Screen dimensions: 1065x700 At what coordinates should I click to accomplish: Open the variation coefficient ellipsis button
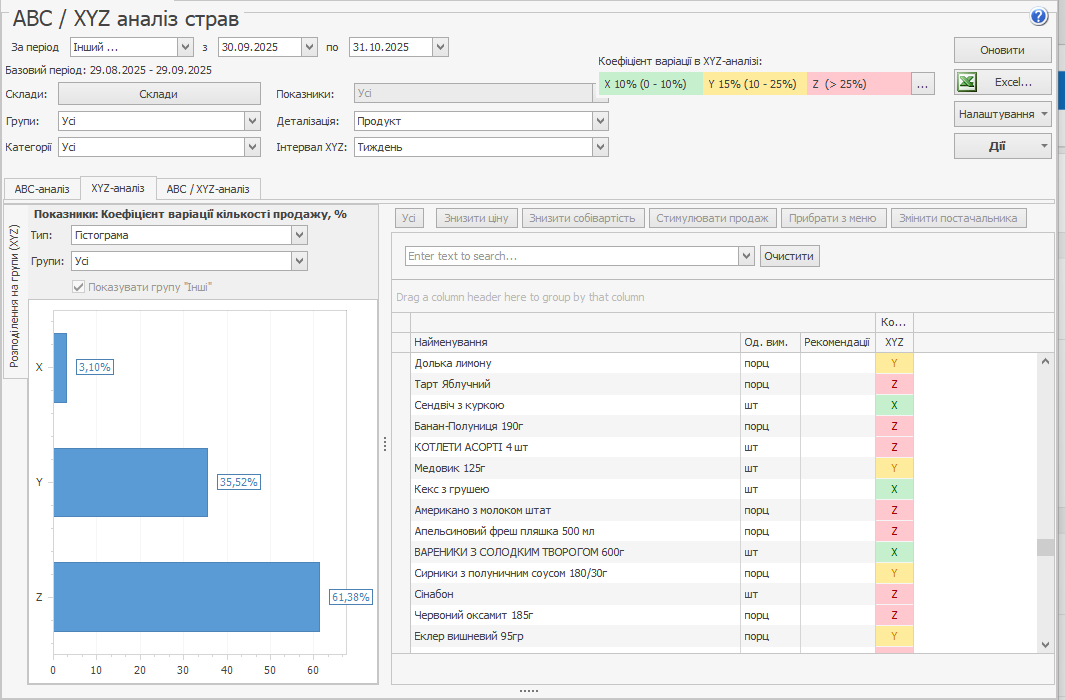(922, 85)
